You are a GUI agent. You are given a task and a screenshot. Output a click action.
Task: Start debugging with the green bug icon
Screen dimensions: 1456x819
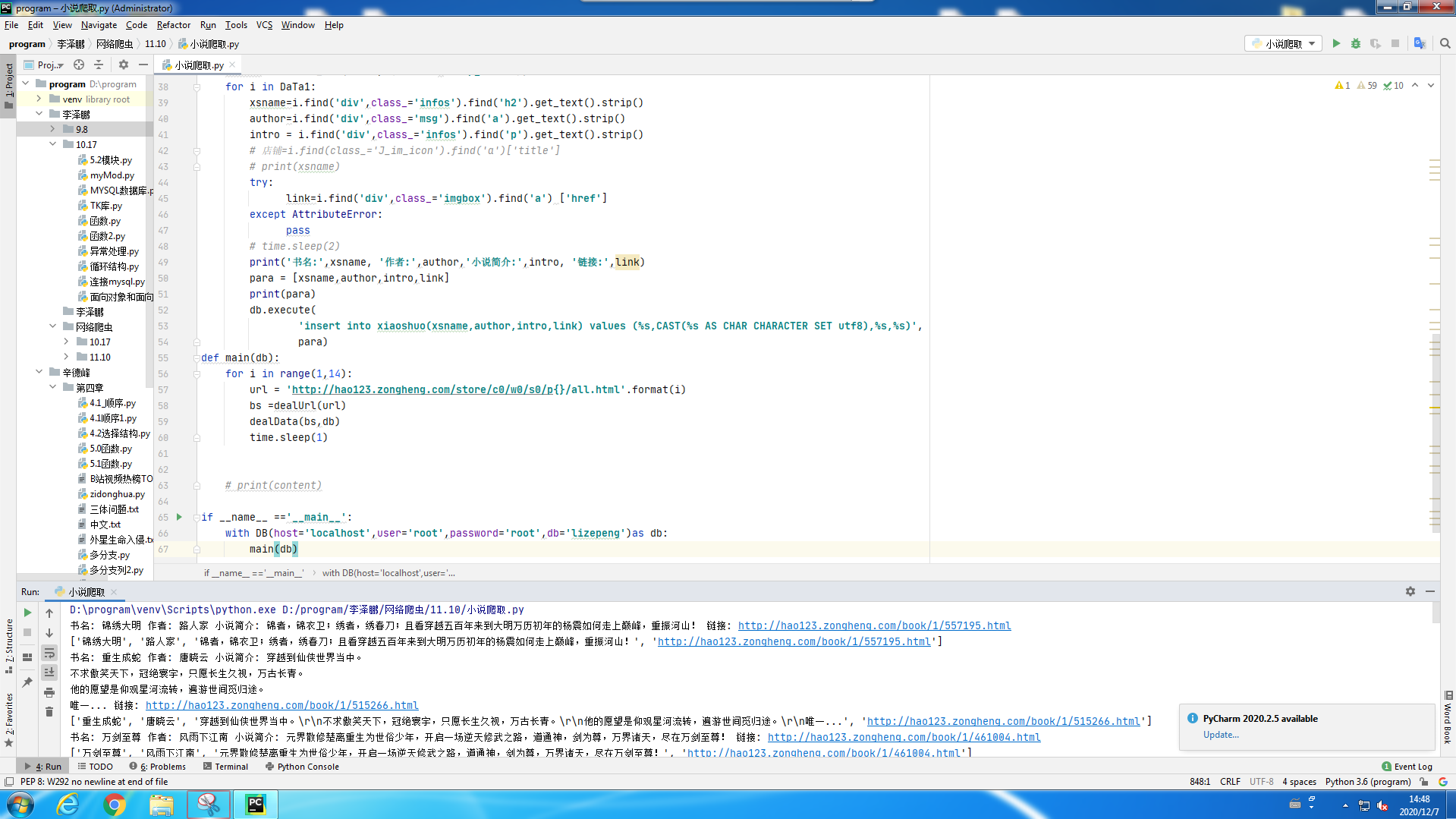click(1356, 43)
